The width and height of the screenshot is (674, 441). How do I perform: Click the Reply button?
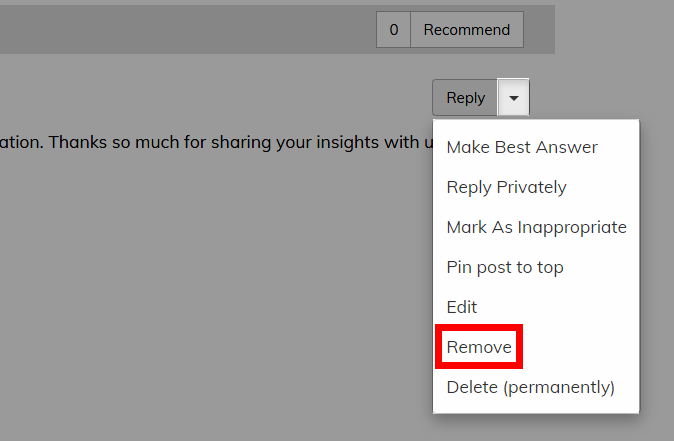click(x=465, y=98)
